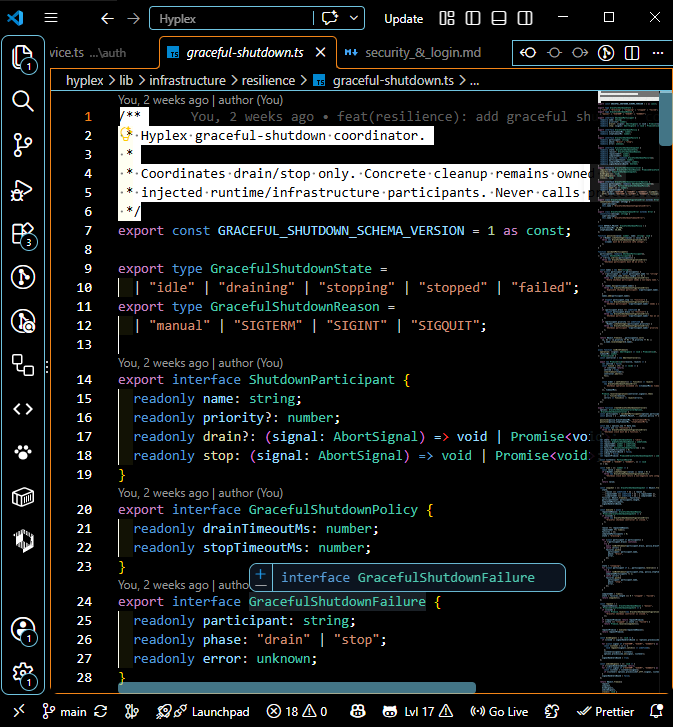Select the graceful-shutdown.ts breadcrumb
Screen dimensions: 673x727
(393, 80)
